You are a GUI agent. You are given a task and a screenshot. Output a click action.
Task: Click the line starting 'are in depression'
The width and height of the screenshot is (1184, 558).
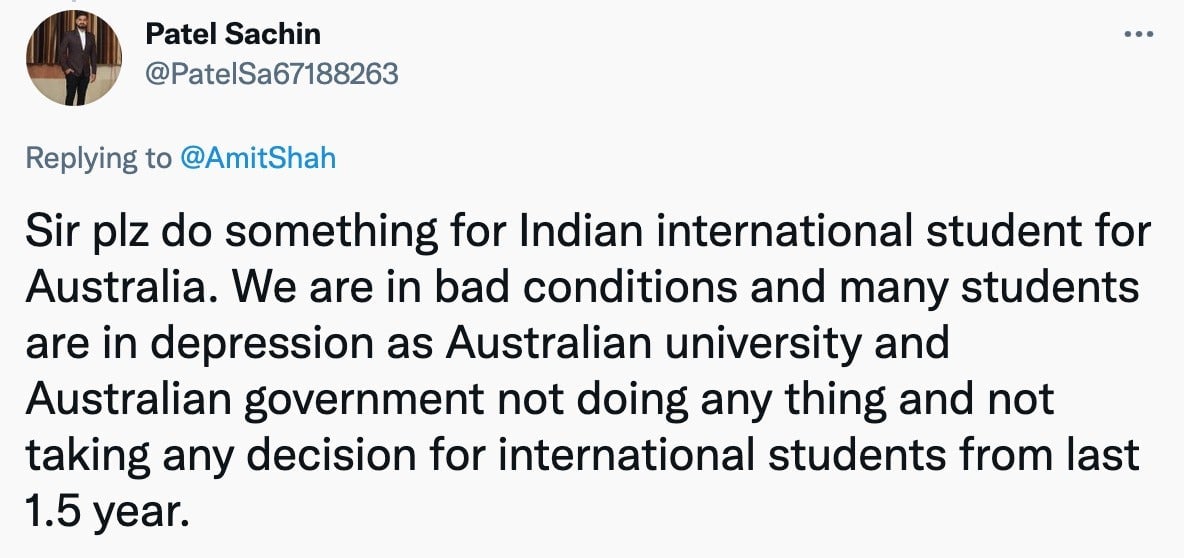pos(487,344)
